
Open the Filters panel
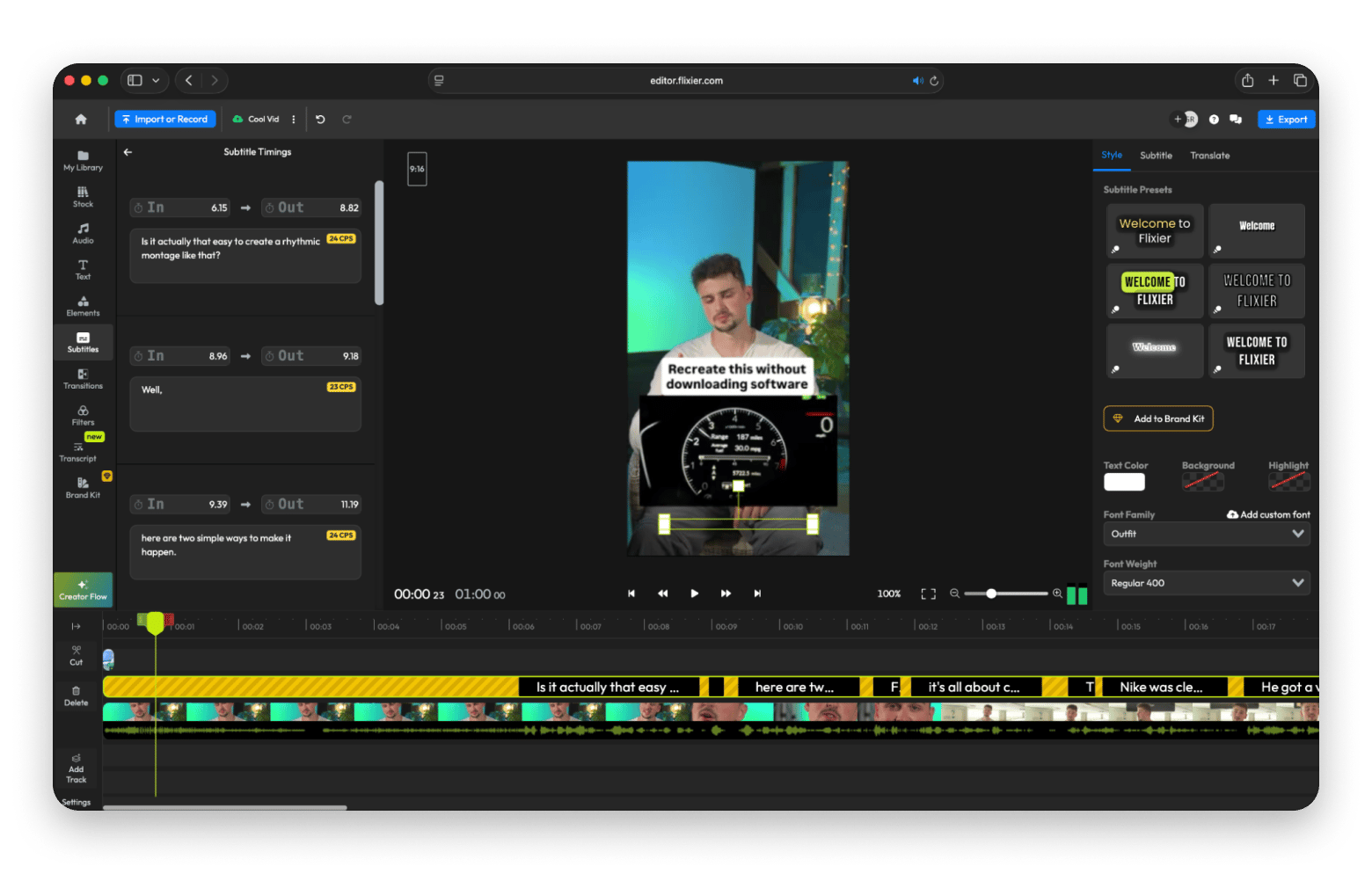pyautogui.click(x=83, y=415)
